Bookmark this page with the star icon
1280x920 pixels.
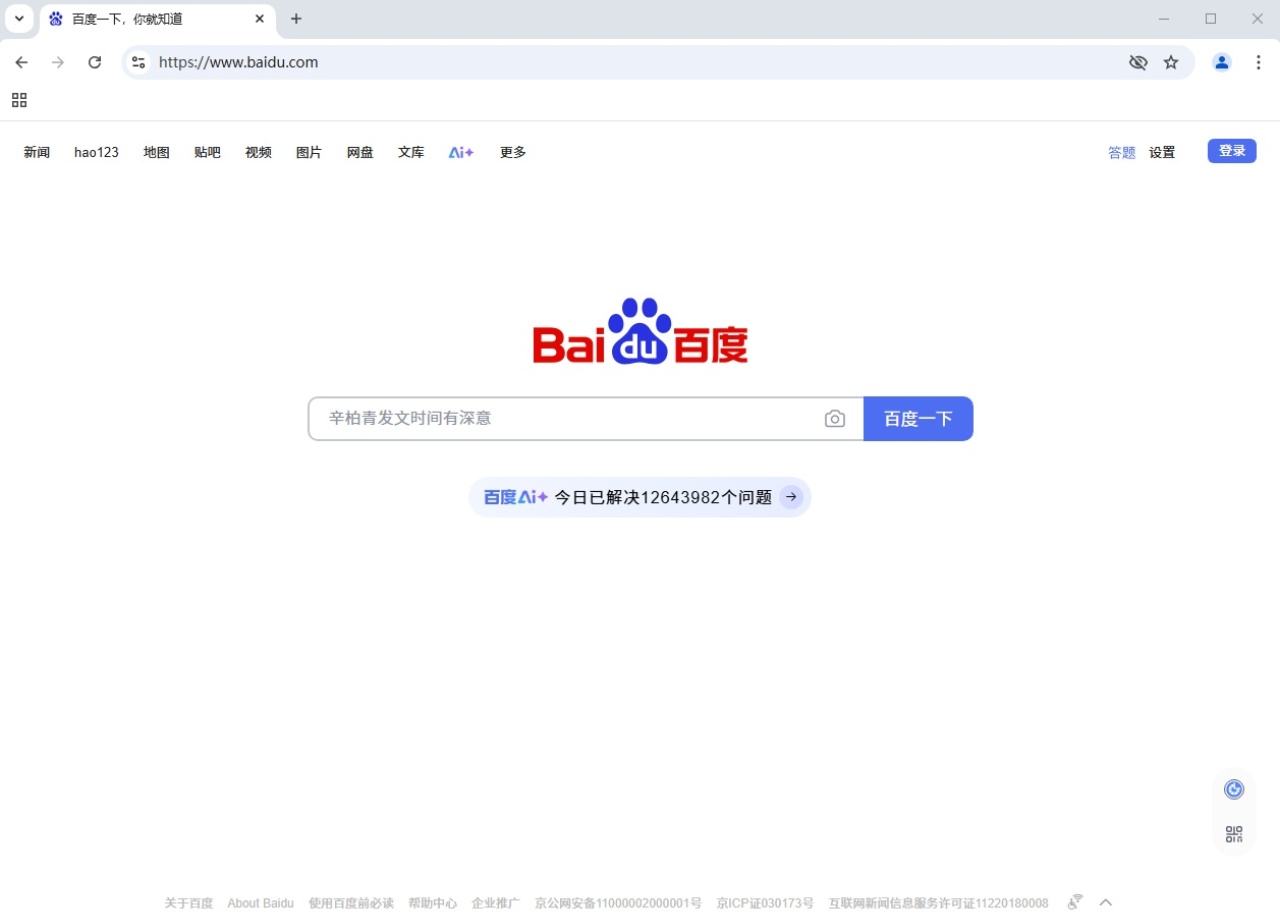[1171, 62]
